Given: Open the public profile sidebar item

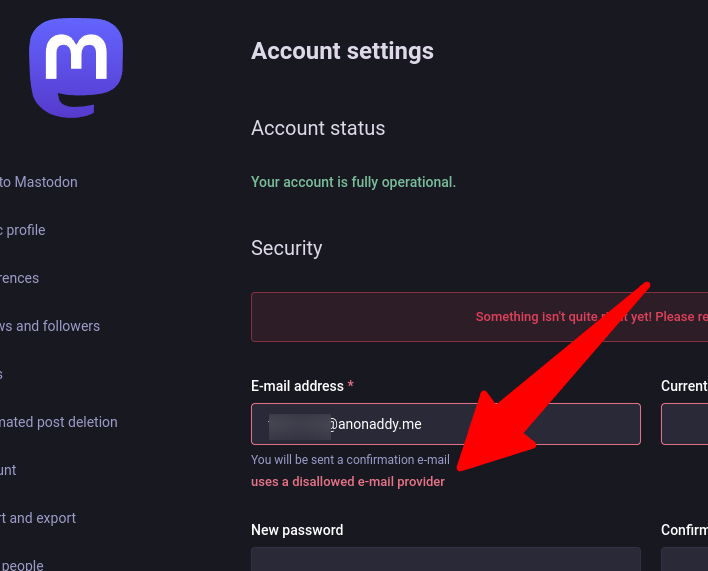Looking at the screenshot, I should point(23,230).
